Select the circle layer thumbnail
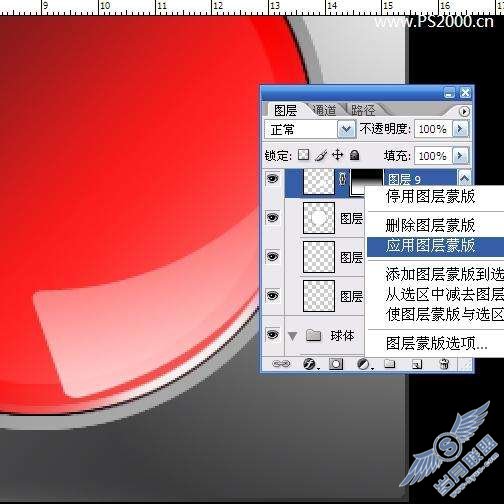The width and height of the screenshot is (504, 504). click(319, 218)
